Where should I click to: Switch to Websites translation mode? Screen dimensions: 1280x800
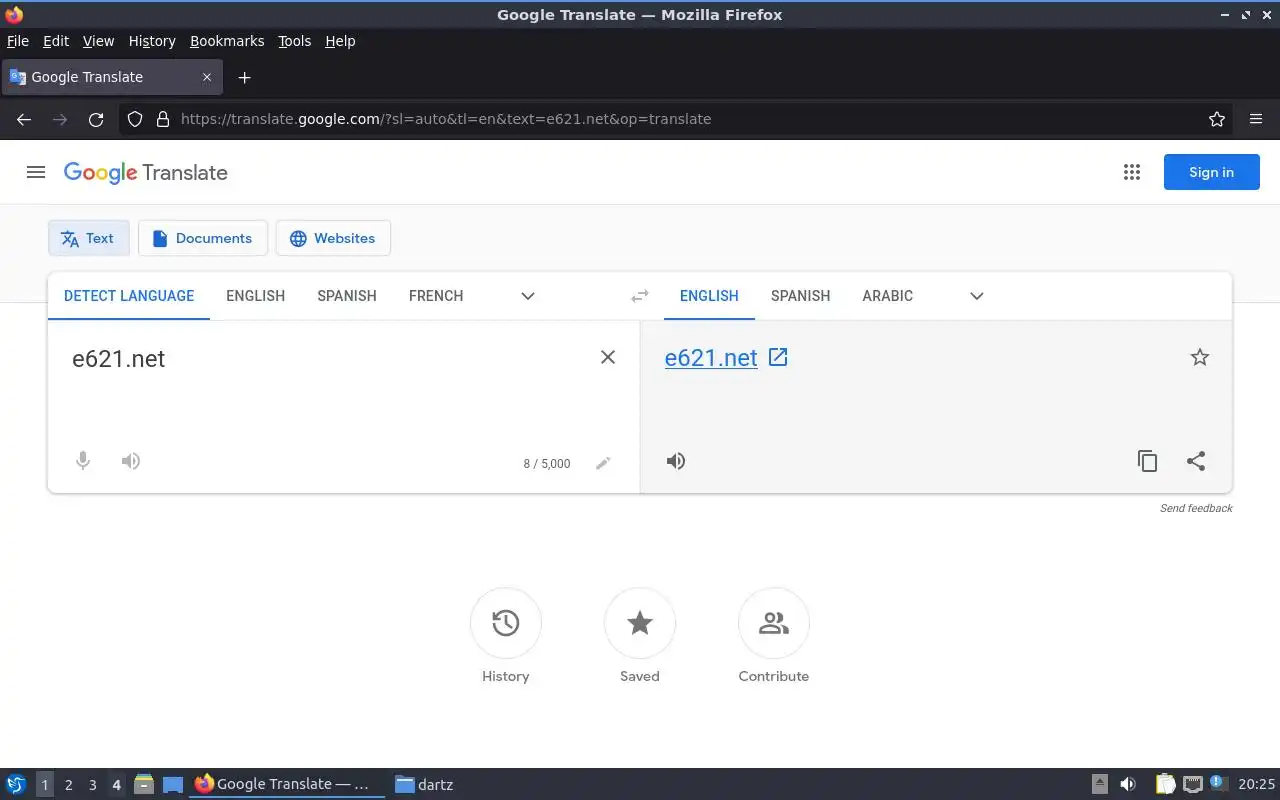[x=333, y=238]
